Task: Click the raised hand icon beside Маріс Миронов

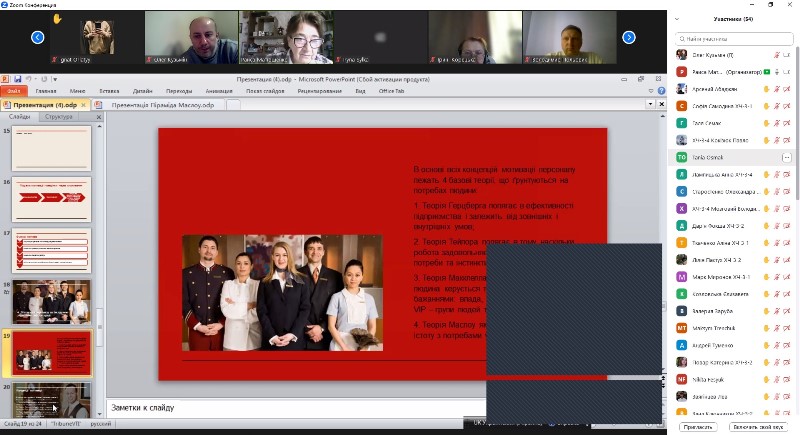Action: [766, 277]
